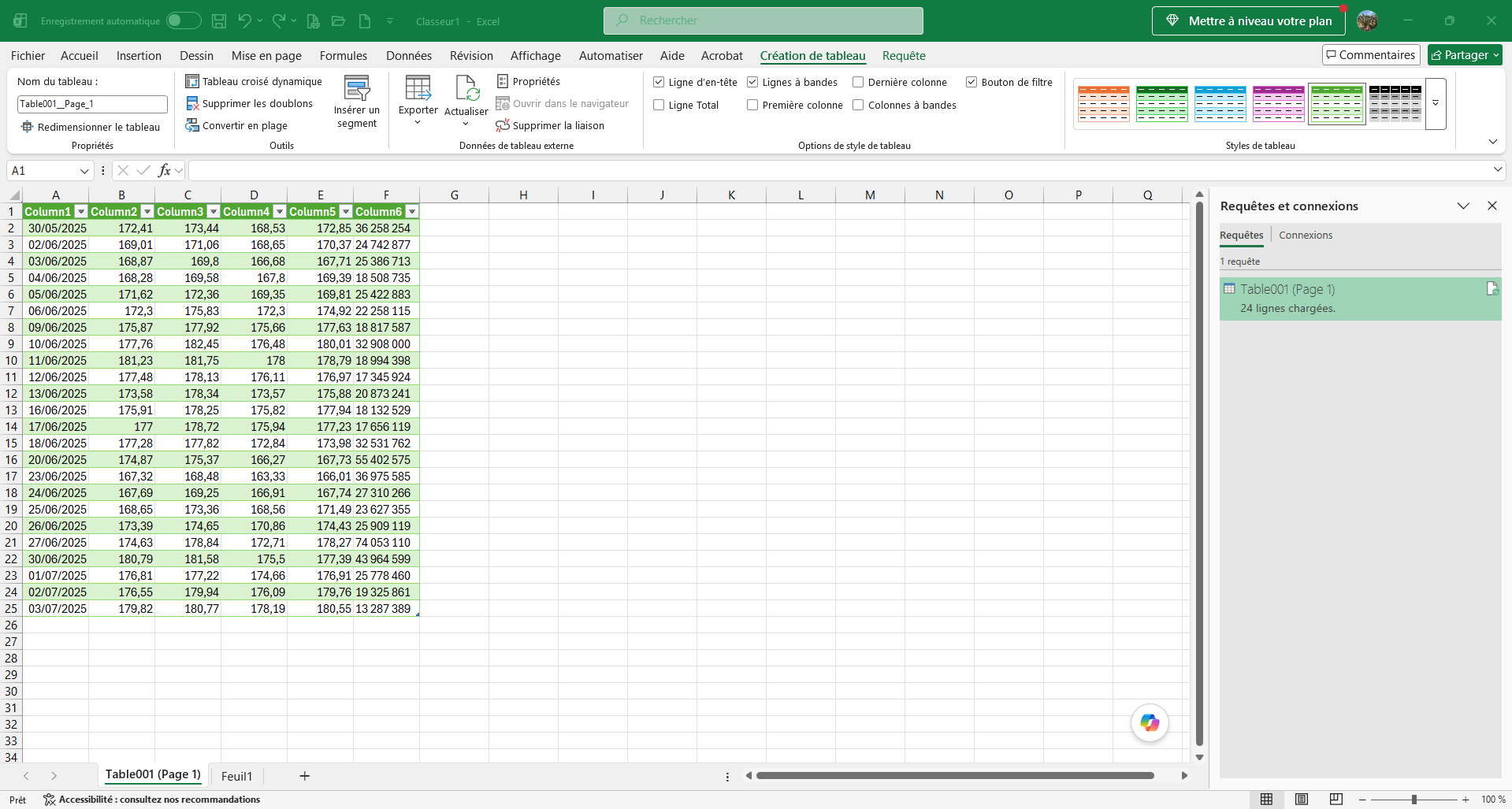Expand table styles gallery More arrow
Viewport: 1512px width, 809px height.
tap(1436, 103)
